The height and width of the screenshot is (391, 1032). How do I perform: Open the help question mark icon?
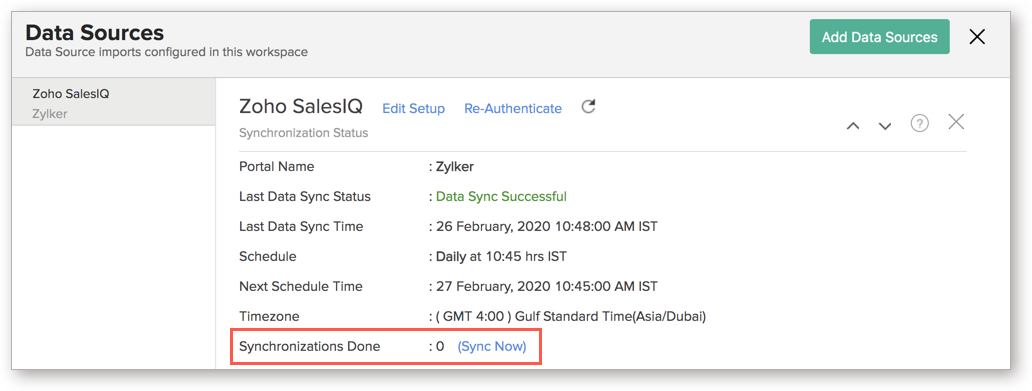pyautogui.click(x=919, y=123)
